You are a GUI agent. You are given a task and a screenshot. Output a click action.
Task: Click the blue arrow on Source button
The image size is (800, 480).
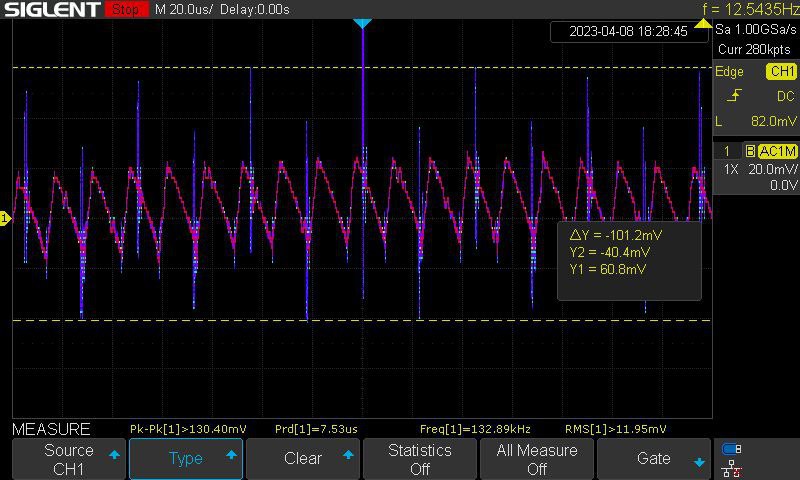[114, 454]
